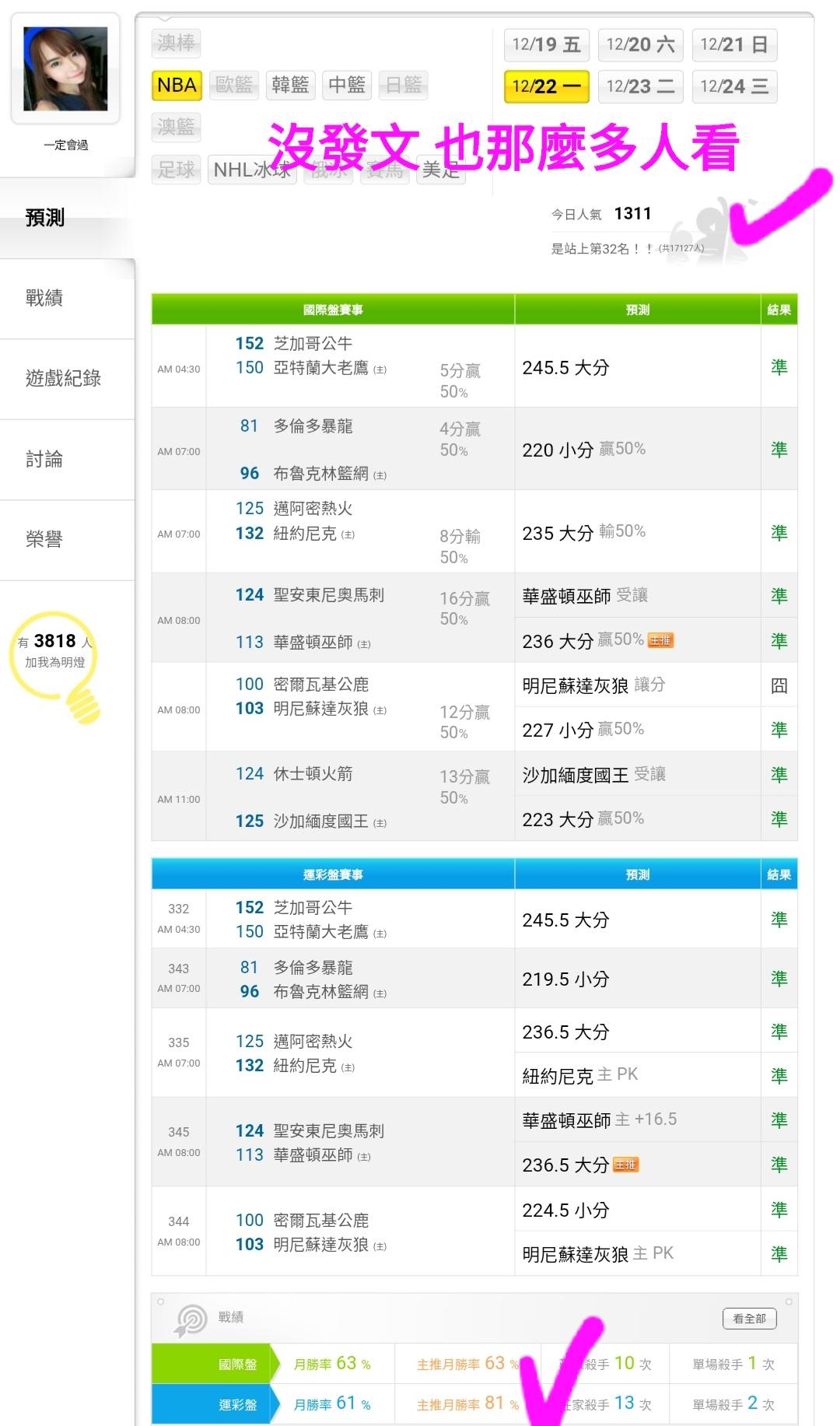Viewport: 840px width, 1426px height.
Task: Pick the 12/21 日 date button
Action: (733, 45)
